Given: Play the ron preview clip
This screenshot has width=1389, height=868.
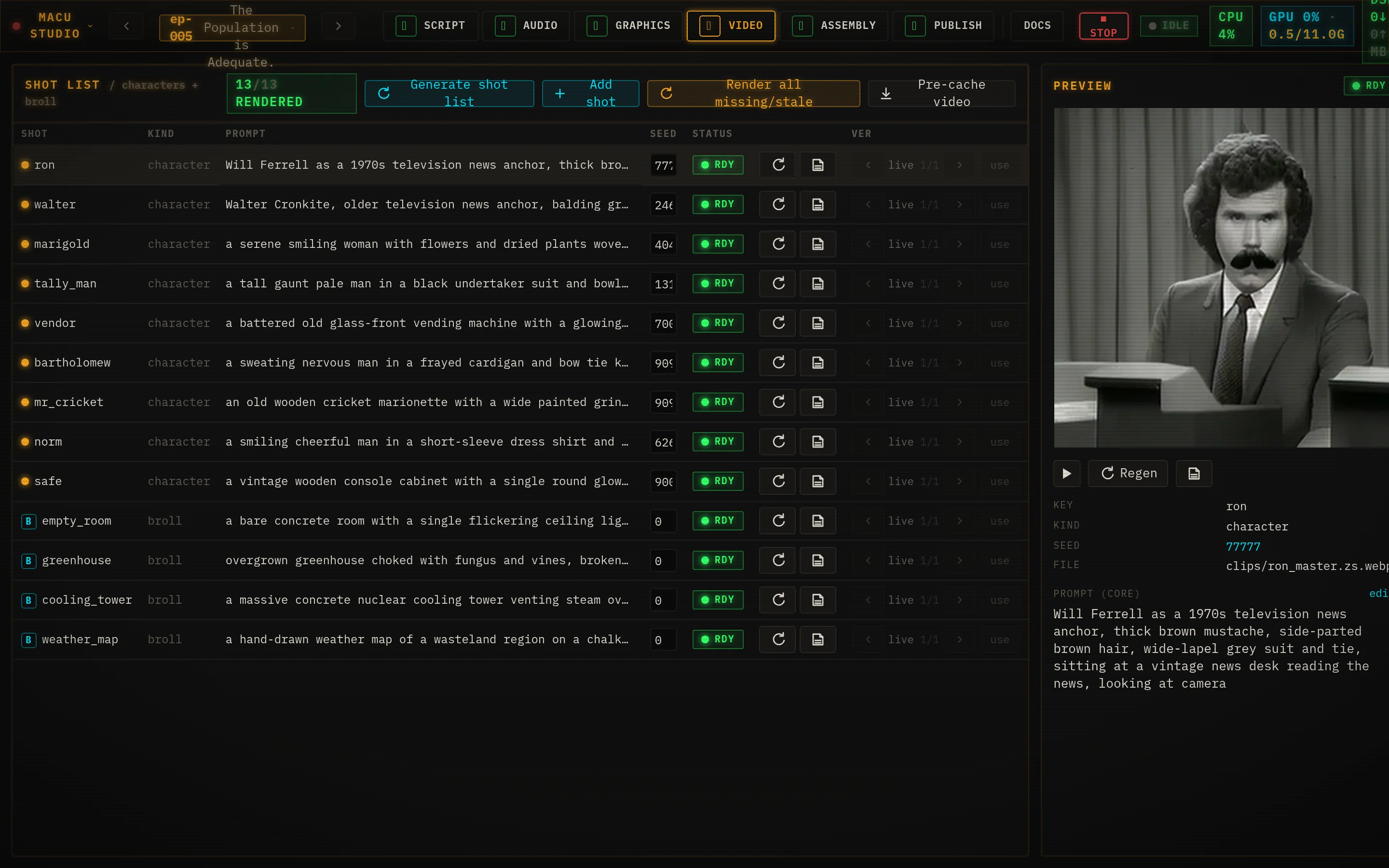Looking at the screenshot, I should pyautogui.click(x=1066, y=474).
